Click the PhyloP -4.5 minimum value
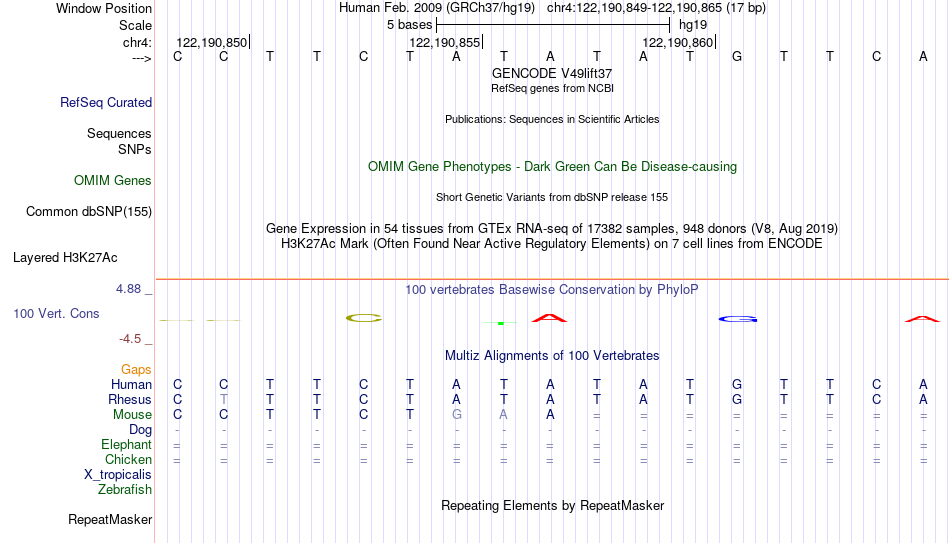Image resolution: width=950 pixels, height=543 pixels. [x=130, y=339]
